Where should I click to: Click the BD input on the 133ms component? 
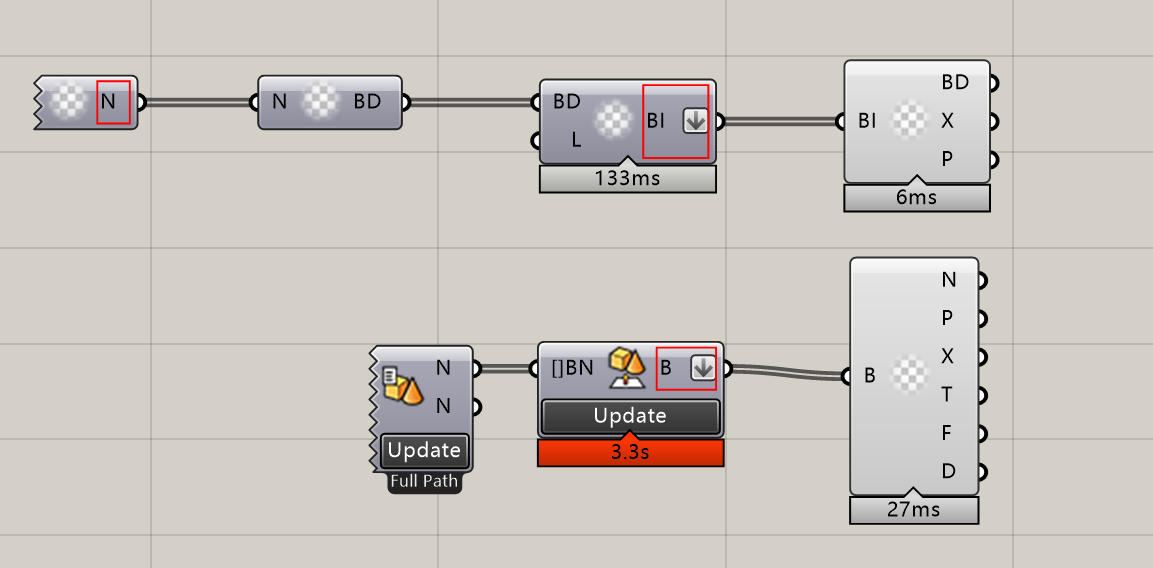point(567,102)
